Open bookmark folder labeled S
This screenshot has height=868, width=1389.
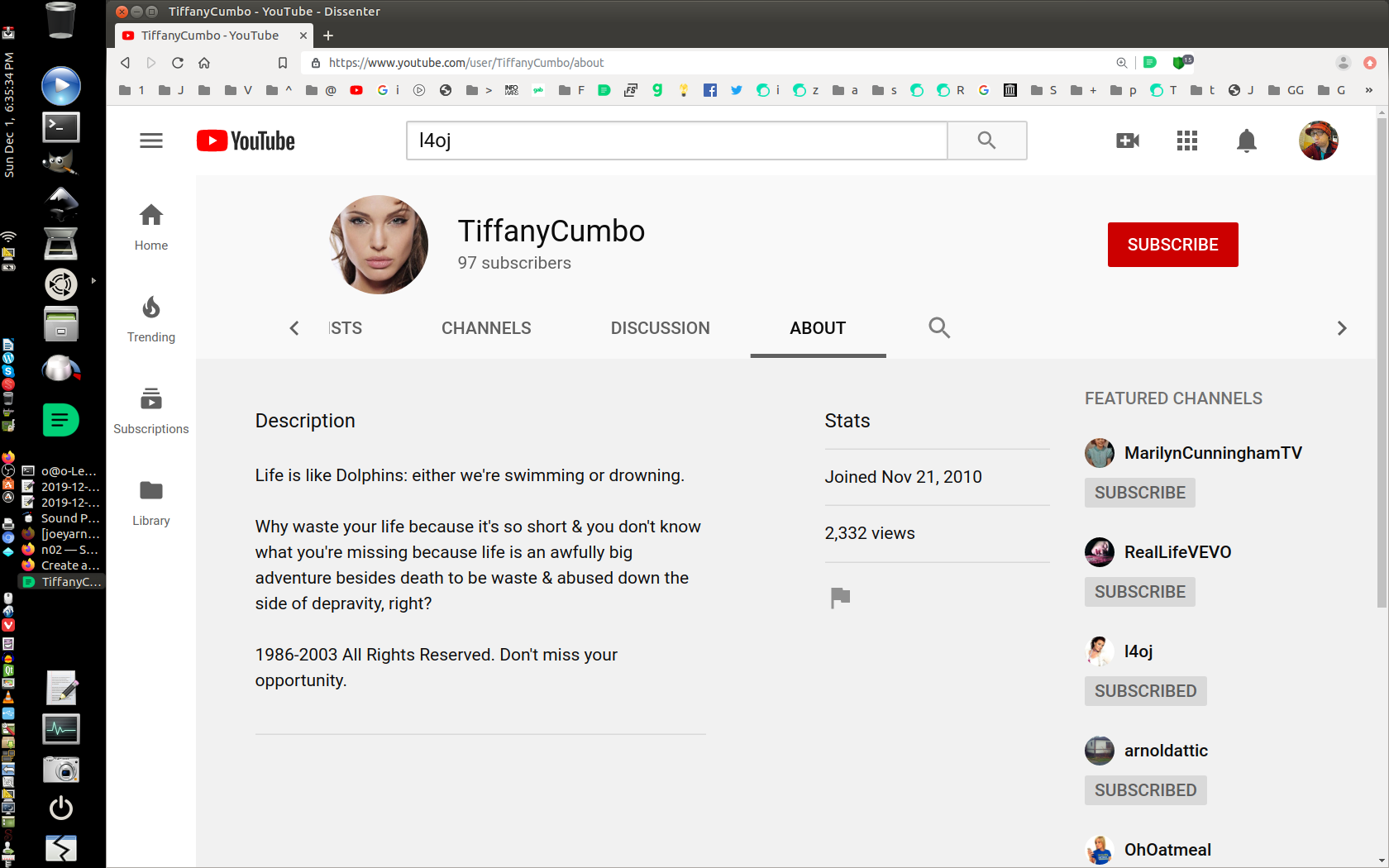pos(1044,90)
